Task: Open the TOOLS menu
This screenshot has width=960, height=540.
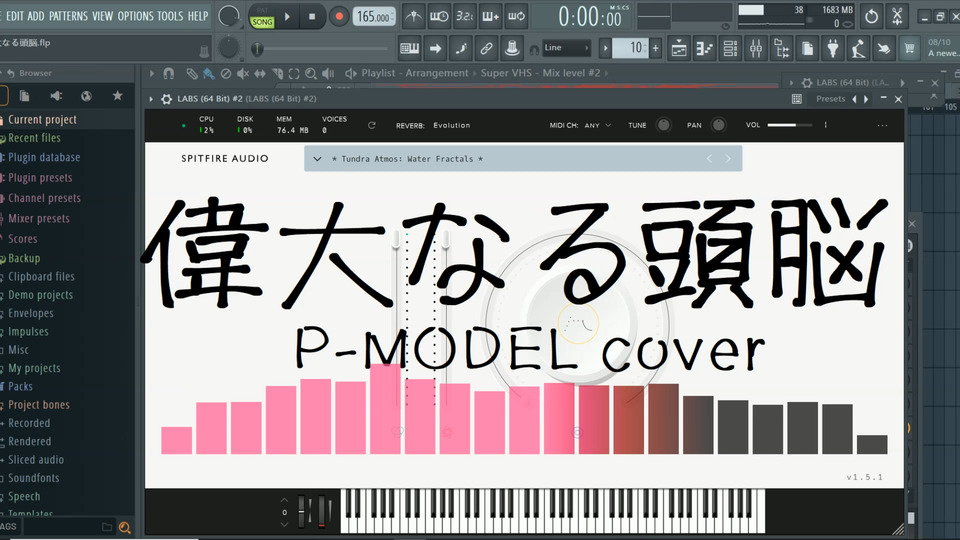Action: pyautogui.click(x=170, y=16)
